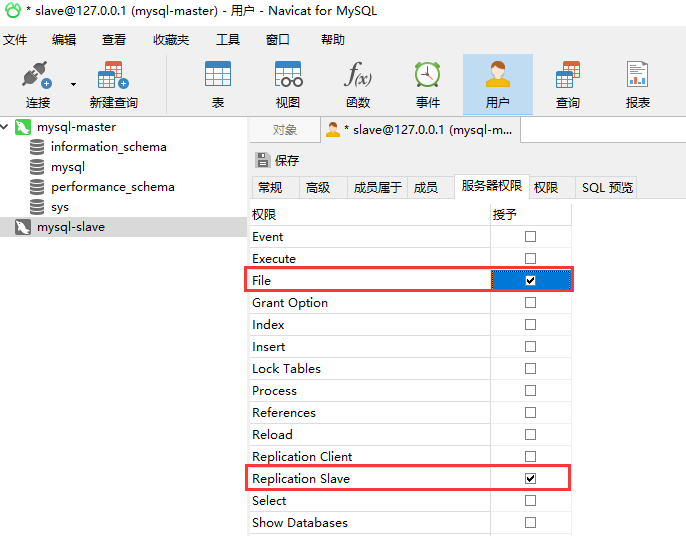Switch to the 服务器权限 tab
The height and width of the screenshot is (536, 686).
pos(492,186)
